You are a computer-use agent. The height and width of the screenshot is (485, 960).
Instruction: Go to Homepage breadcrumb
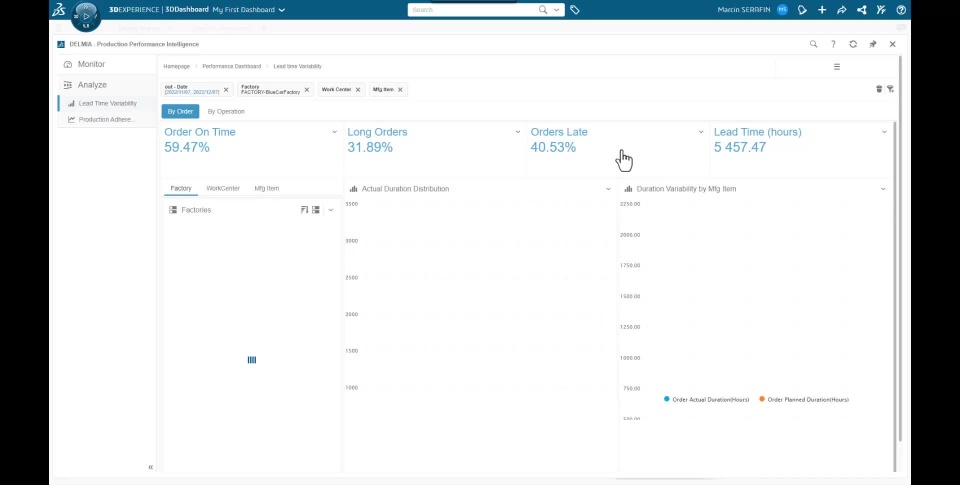[x=176, y=66]
